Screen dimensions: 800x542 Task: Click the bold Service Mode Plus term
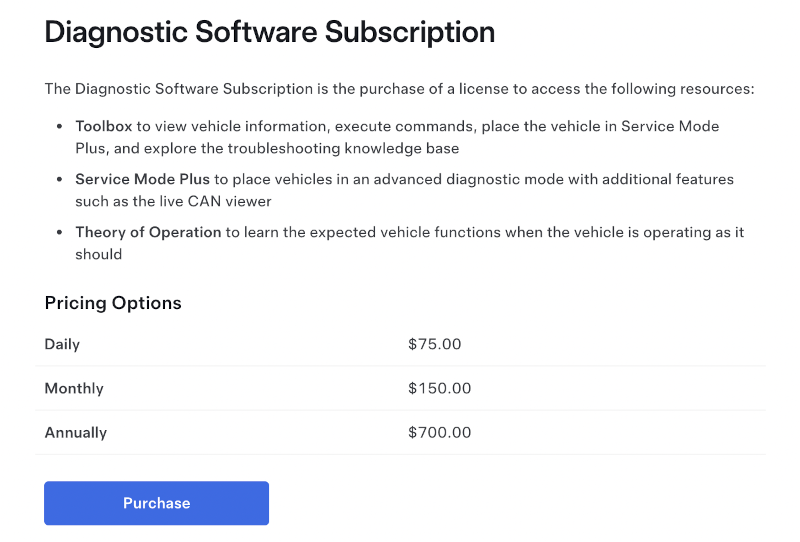(142, 179)
